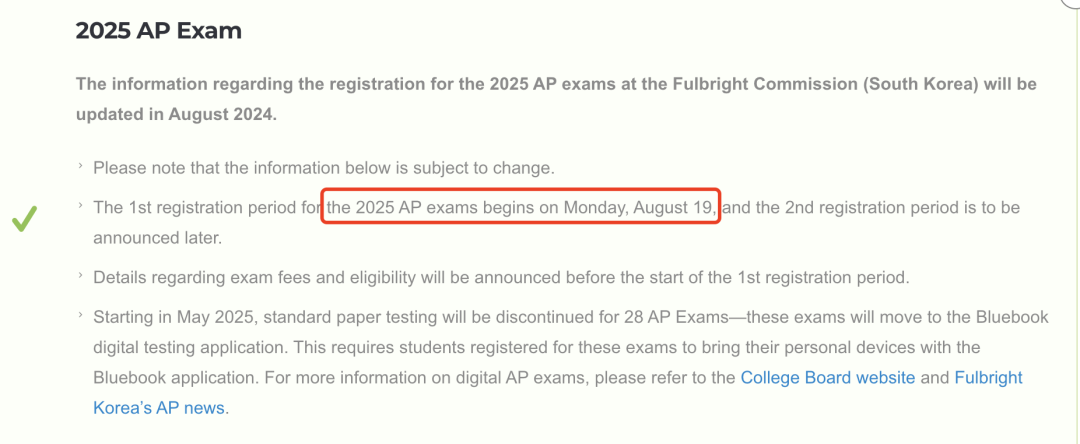Click the green checkmark icon

(x=24, y=219)
